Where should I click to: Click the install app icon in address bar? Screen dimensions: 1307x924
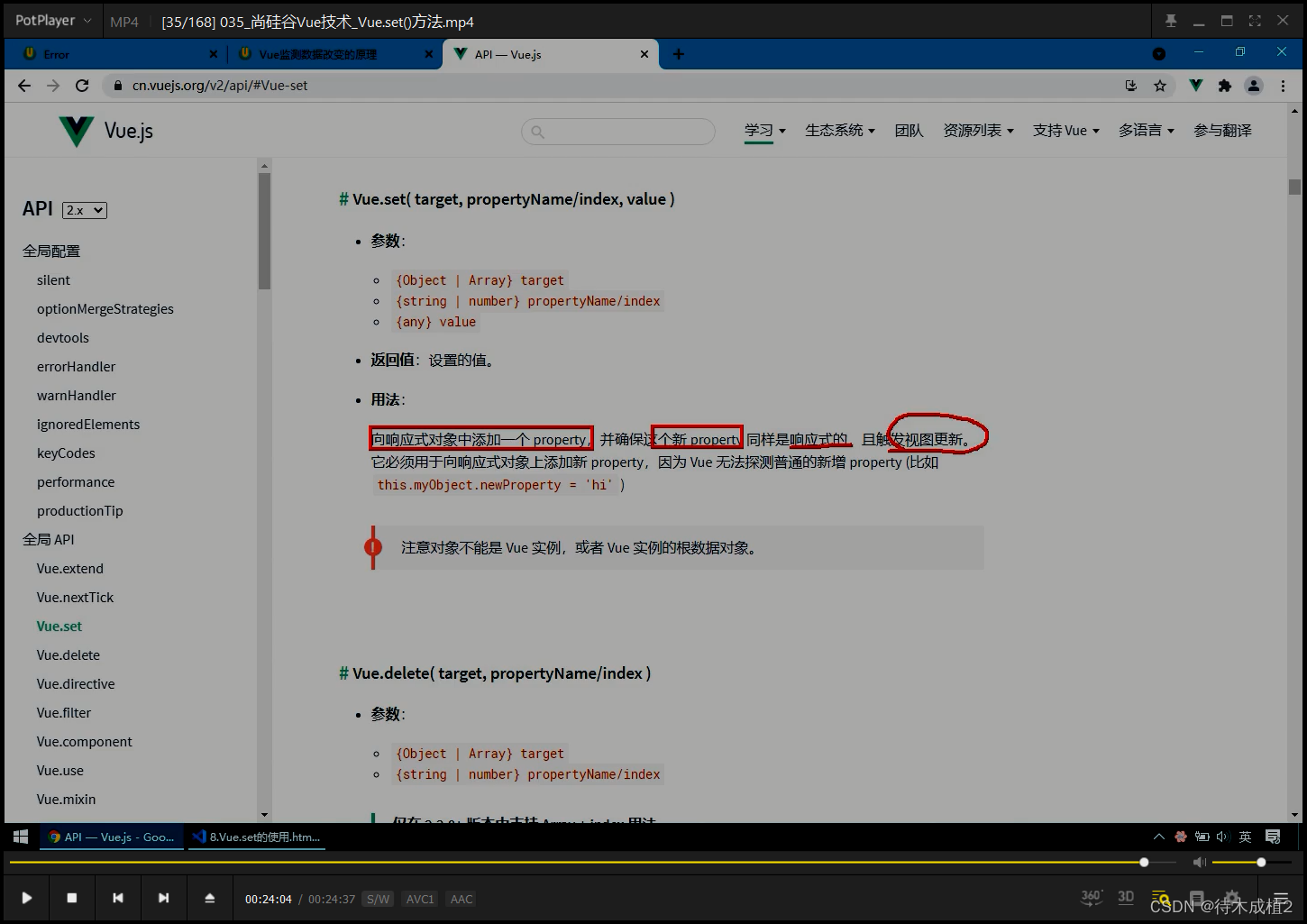(x=1131, y=86)
